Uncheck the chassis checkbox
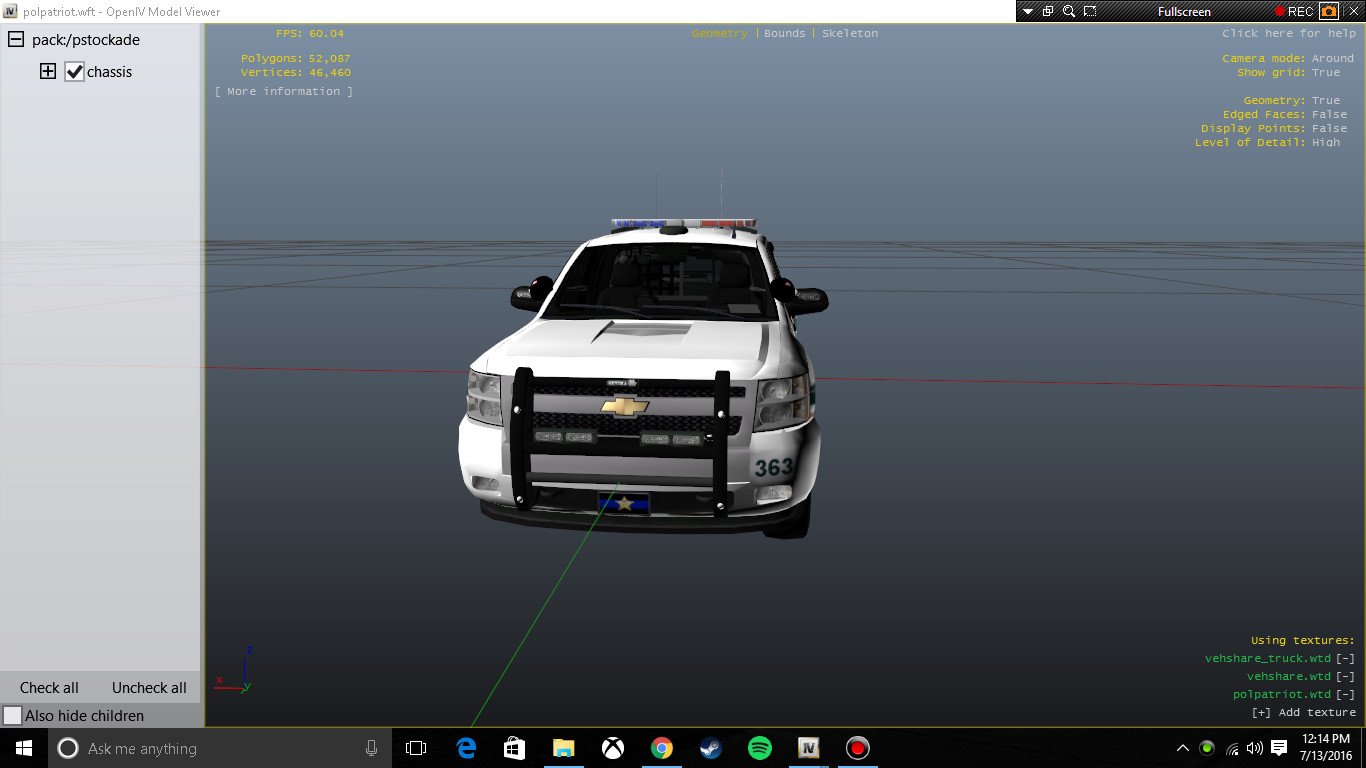Image resolution: width=1366 pixels, height=768 pixels. [74, 72]
